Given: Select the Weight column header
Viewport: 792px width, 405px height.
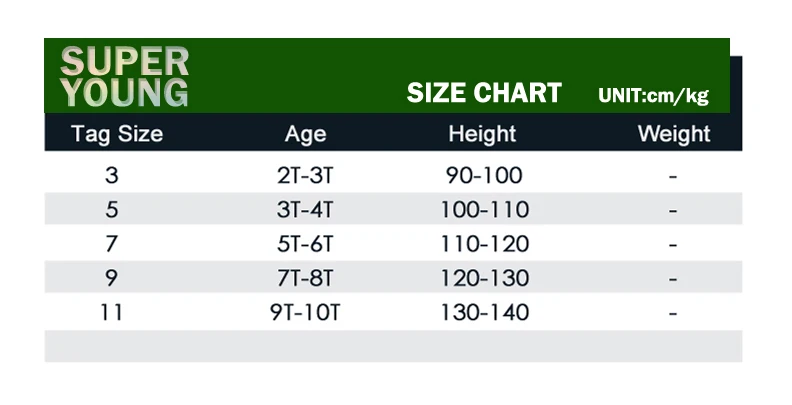Looking at the screenshot, I should pos(674,134).
